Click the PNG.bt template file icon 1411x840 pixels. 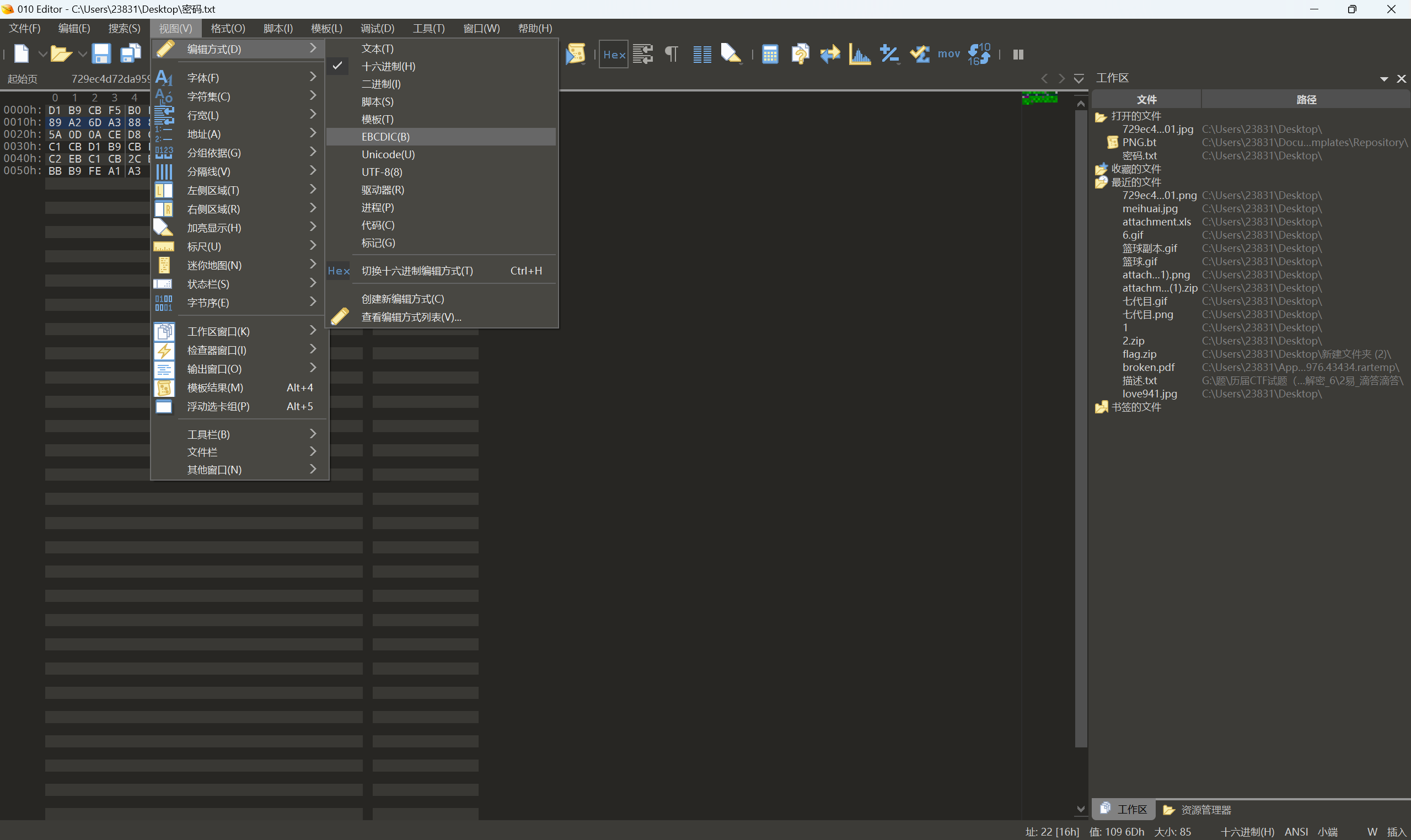1113,143
